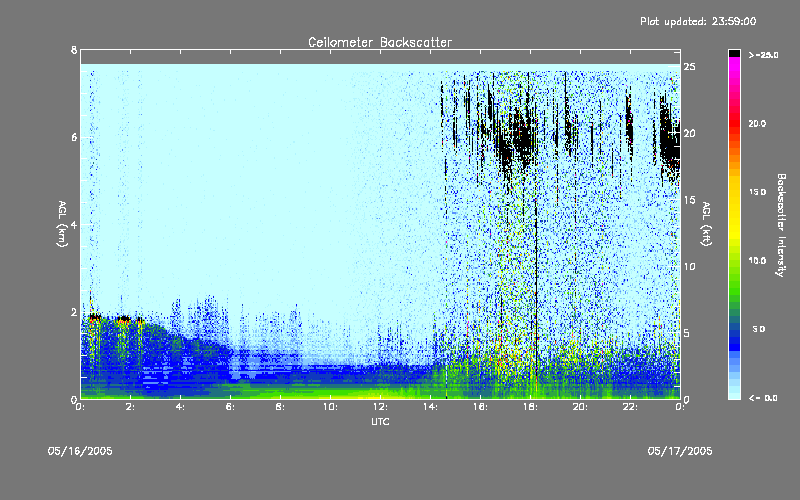Viewport: 800px width, 500px height.
Task: Click the '<= 0.0' colorbar label
Action: pos(763,398)
